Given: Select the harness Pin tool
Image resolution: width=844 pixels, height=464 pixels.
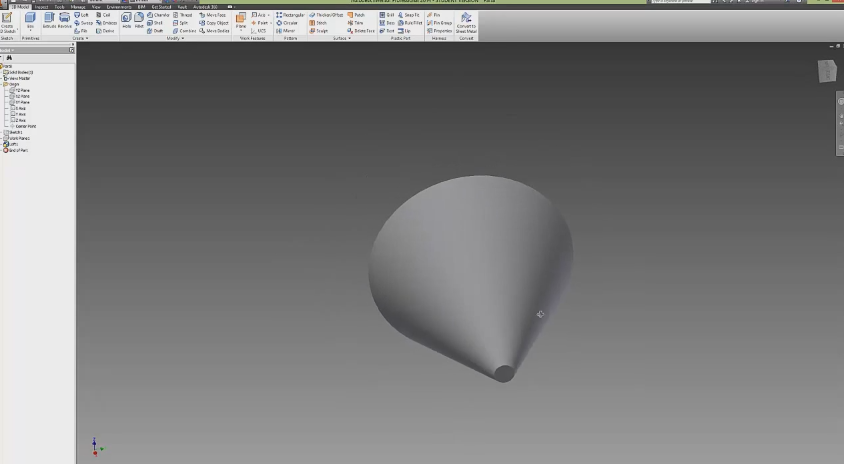Looking at the screenshot, I should pos(433,15).
